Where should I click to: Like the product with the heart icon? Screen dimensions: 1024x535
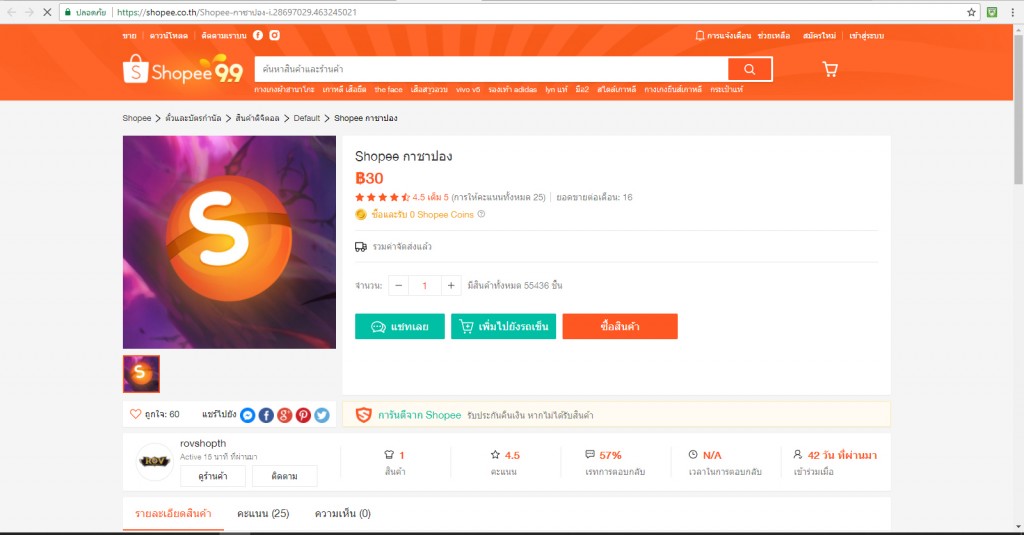135,413
